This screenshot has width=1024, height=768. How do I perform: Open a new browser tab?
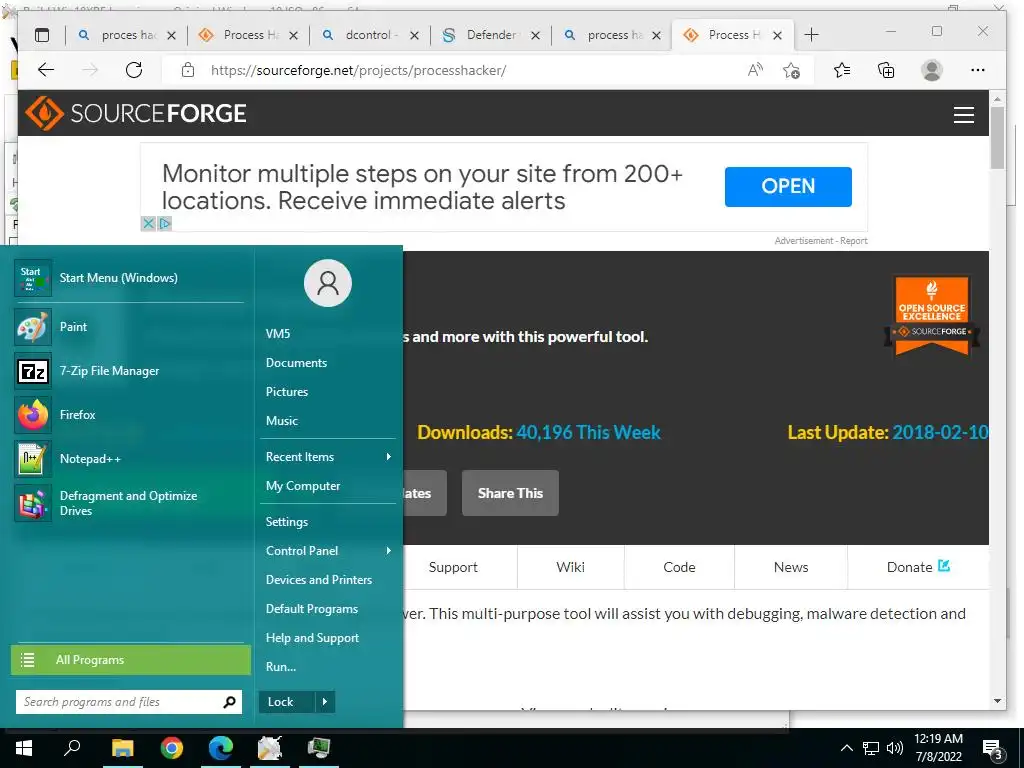(811, 35)
